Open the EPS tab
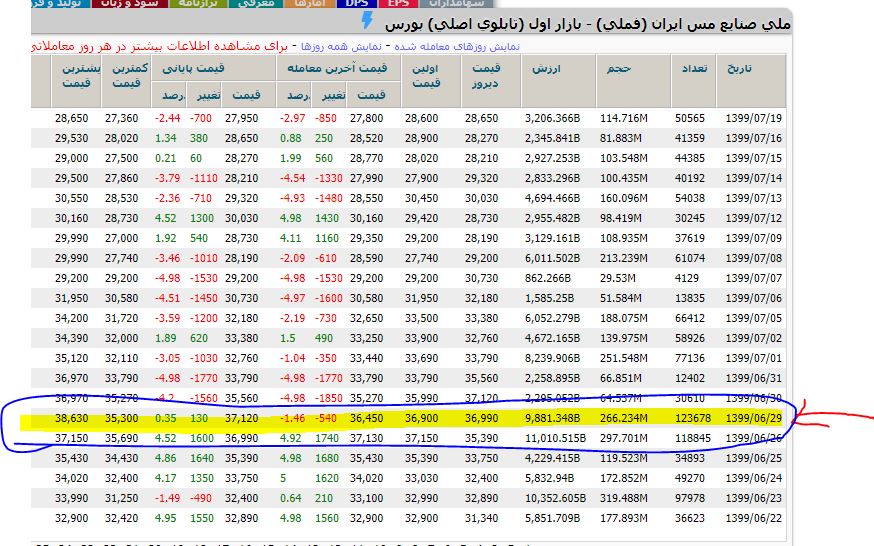The width and height of the screenshot is (874, 546). 398,3
